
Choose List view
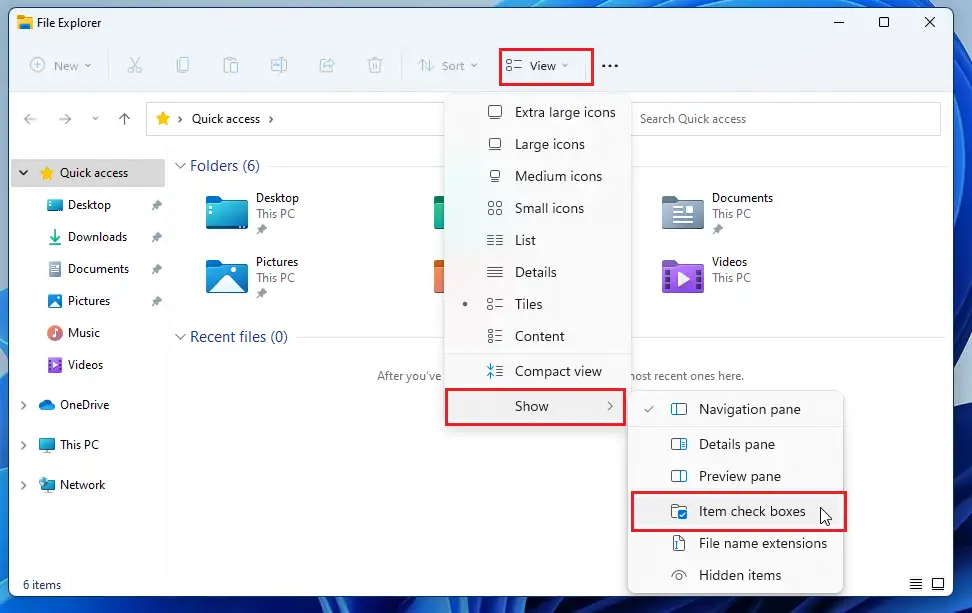[x=537, y=240]
